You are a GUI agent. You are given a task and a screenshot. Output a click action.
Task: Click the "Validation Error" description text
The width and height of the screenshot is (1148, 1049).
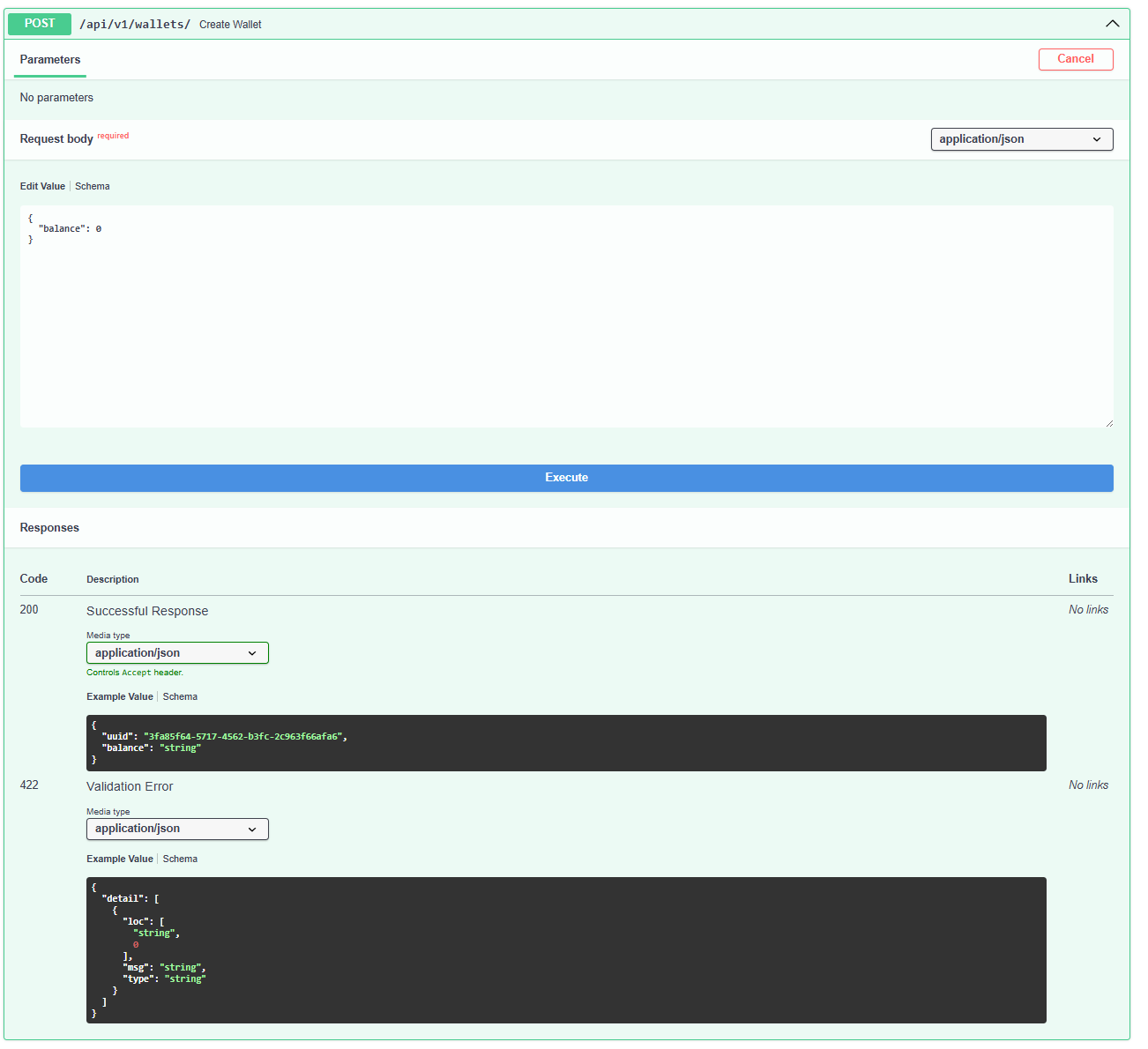pyautogui.click(x=130, y=787)
